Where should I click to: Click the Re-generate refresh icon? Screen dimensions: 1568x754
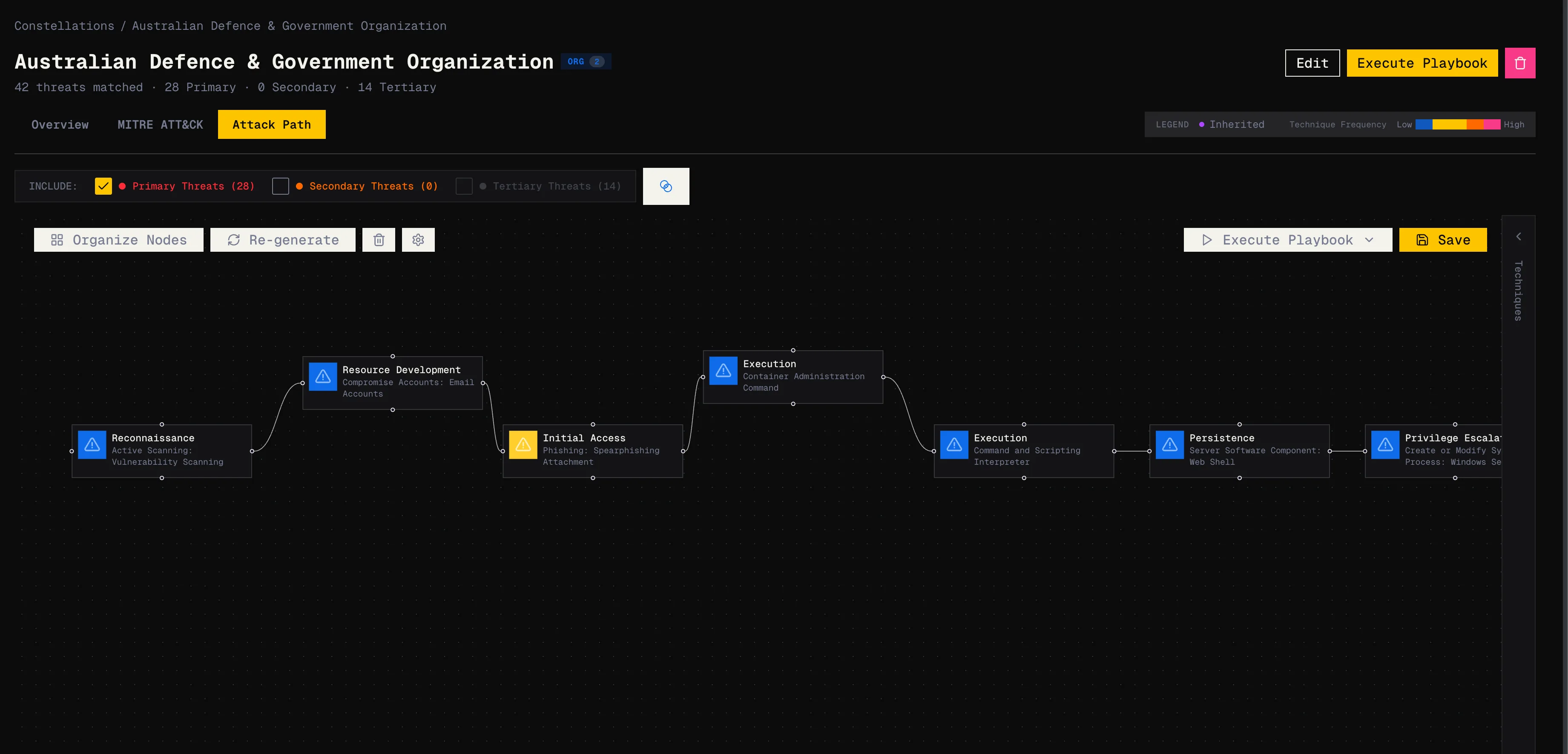(234, 240)
